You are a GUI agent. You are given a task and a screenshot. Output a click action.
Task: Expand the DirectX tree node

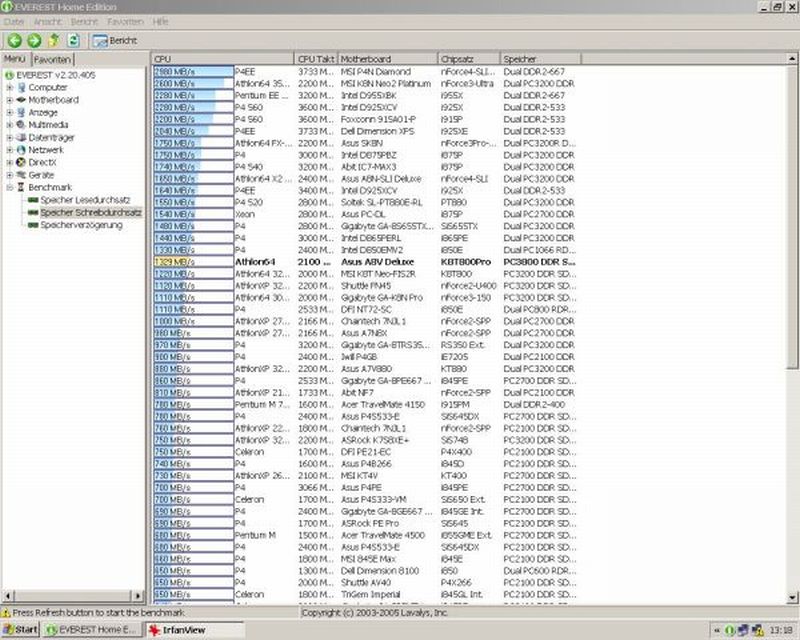tap(9, 162)
